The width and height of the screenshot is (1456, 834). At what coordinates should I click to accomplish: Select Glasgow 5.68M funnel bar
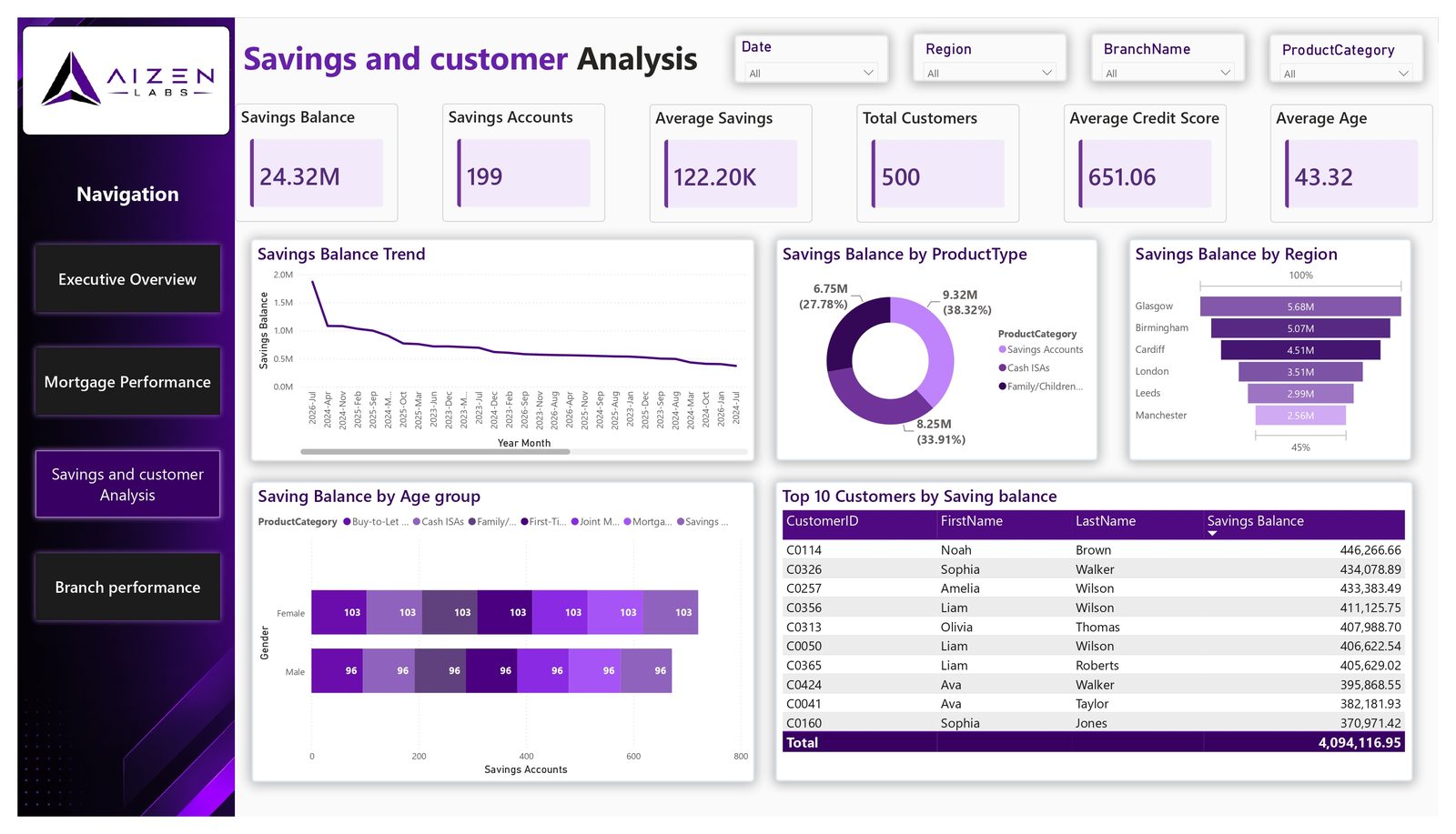1300,306
